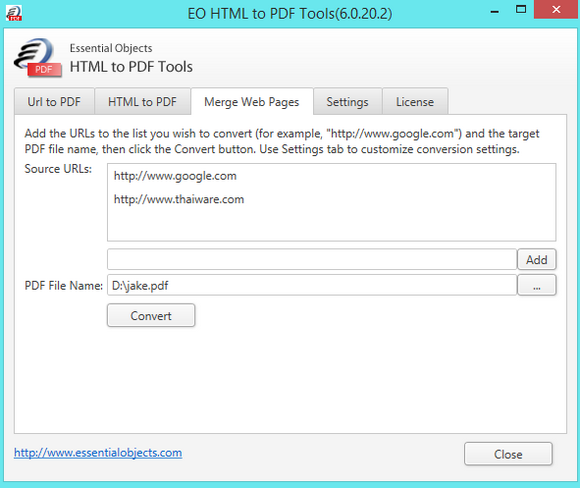The height and width of the screenshot is (488, 580).
Task: Focus the PDF File Name field
Action: pyautogui.click(x=311, y=285)
